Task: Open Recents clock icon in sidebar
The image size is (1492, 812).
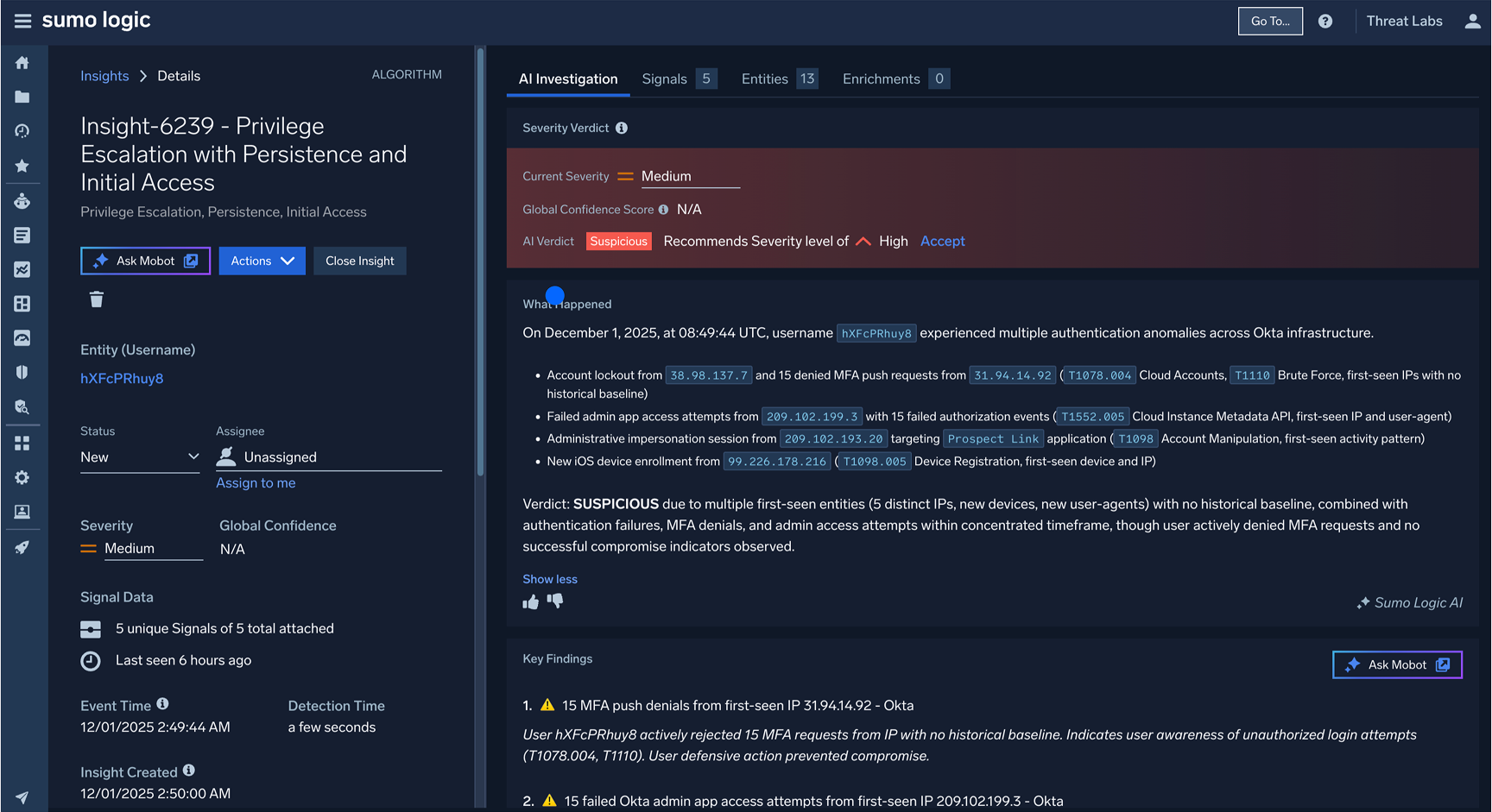Action: [22, 131]
